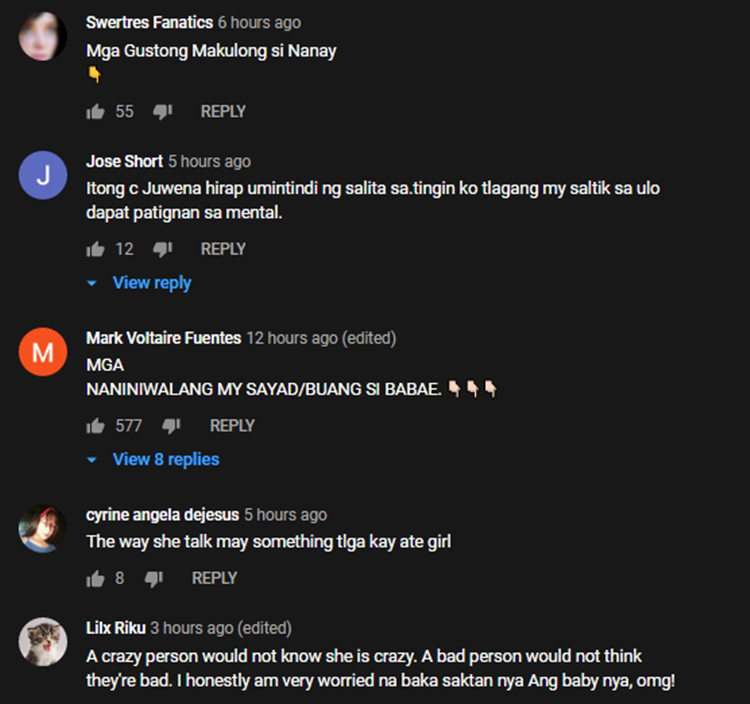Open Mark Voltaire Fuentes channel link

click(x=163, y=338)
